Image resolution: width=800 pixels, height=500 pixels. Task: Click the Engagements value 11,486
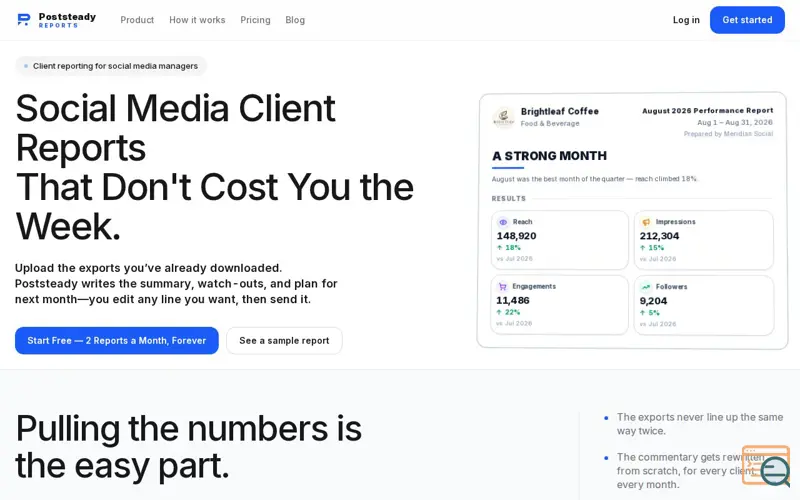click(513, 301)
